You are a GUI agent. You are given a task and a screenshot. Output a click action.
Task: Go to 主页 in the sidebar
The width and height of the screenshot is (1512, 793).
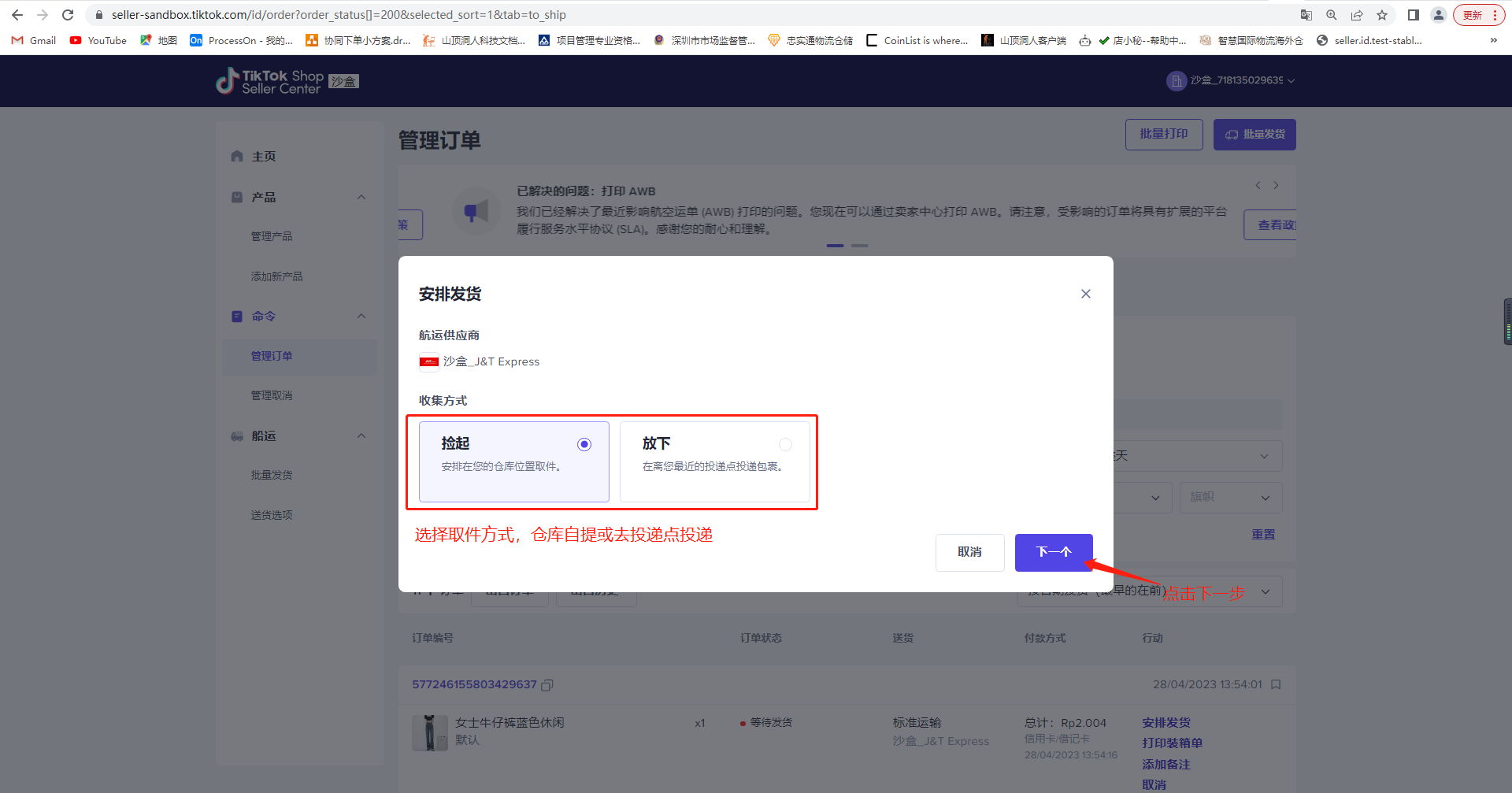[x=264, y=157]
